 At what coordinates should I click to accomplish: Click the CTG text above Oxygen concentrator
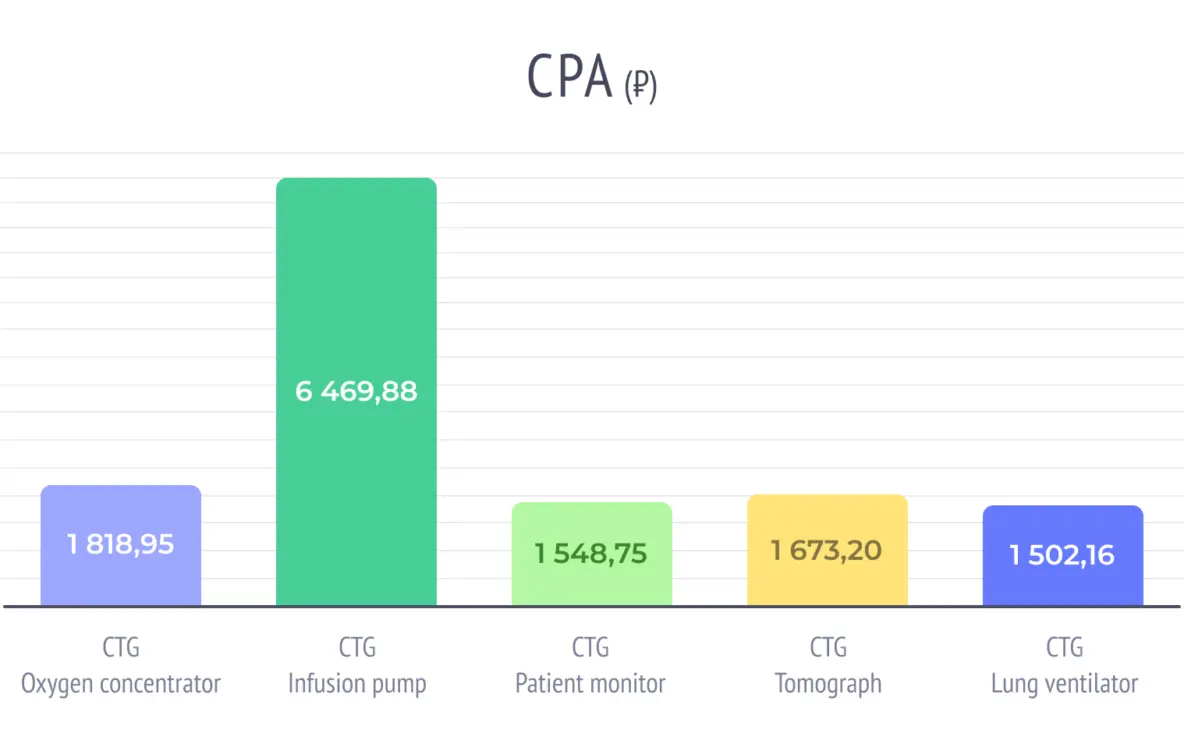pos(121,648)
